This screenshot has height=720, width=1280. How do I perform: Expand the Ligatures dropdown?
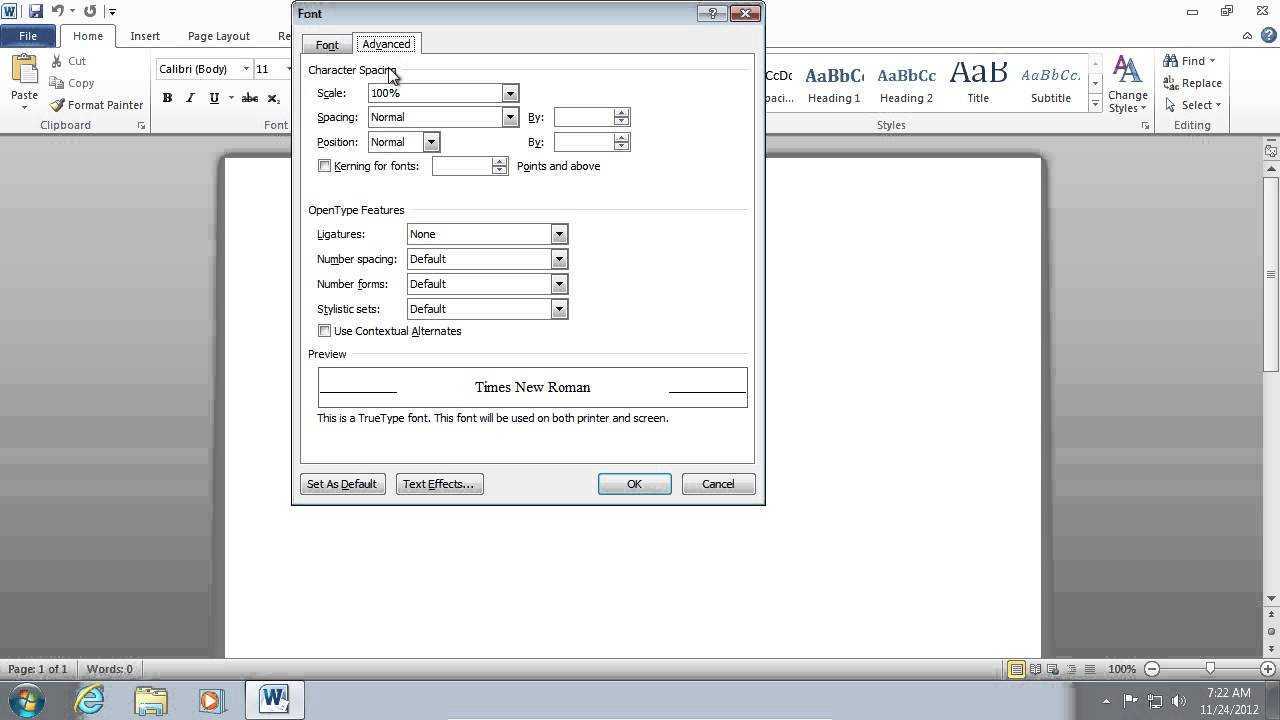coord(558,233)
